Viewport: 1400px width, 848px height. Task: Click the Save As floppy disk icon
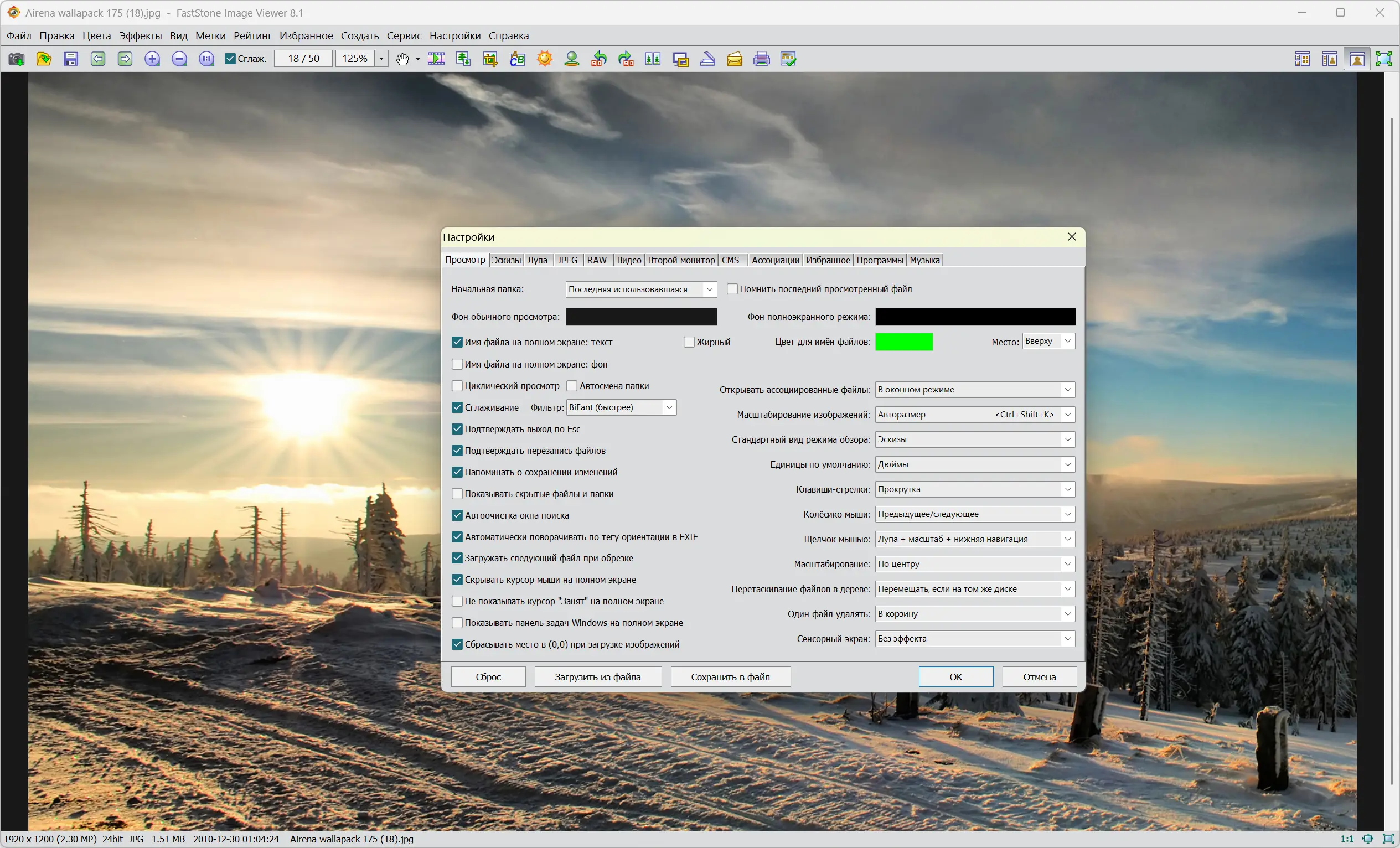click(x=70, y=59)
